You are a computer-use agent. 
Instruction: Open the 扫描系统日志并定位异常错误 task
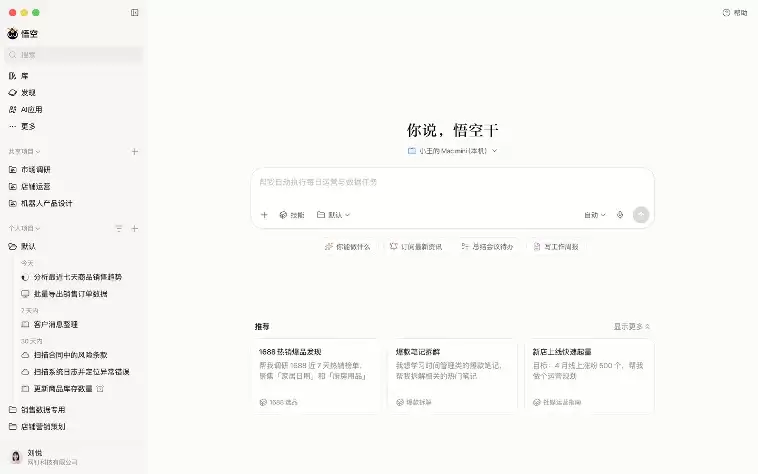(x=80, y=372)
